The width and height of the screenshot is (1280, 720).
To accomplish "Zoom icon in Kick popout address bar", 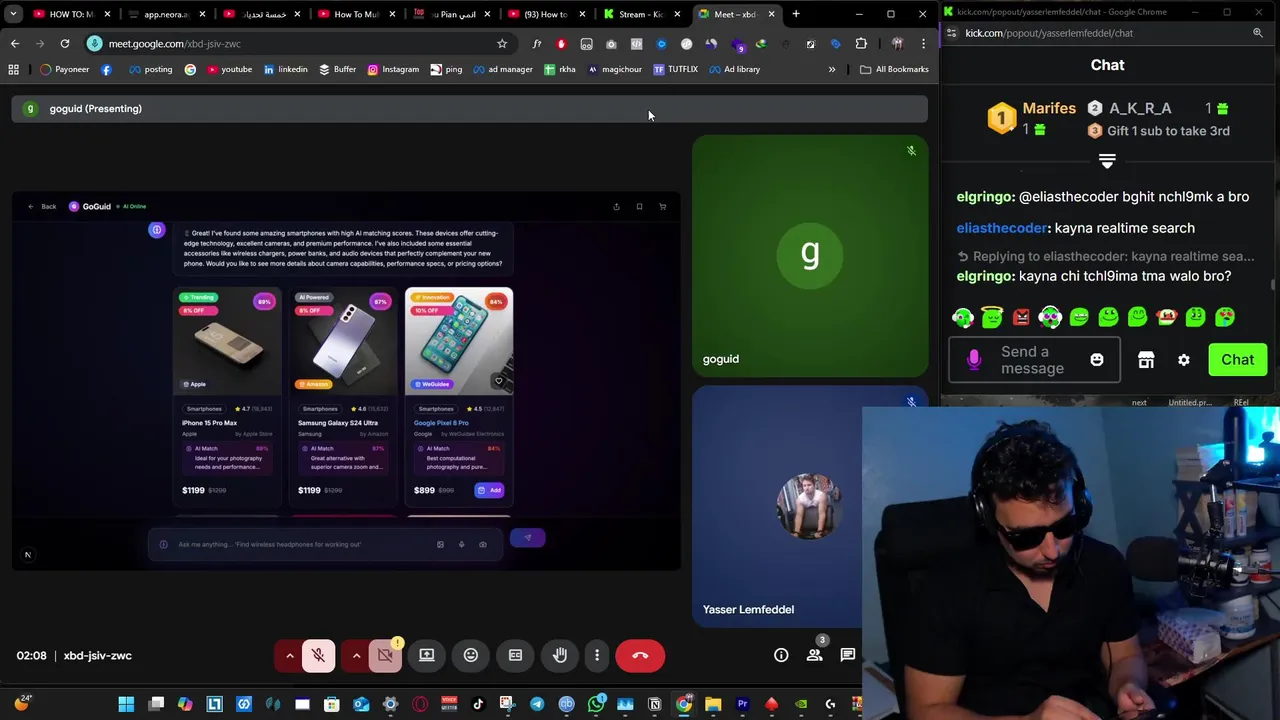I will [1258, 33].
